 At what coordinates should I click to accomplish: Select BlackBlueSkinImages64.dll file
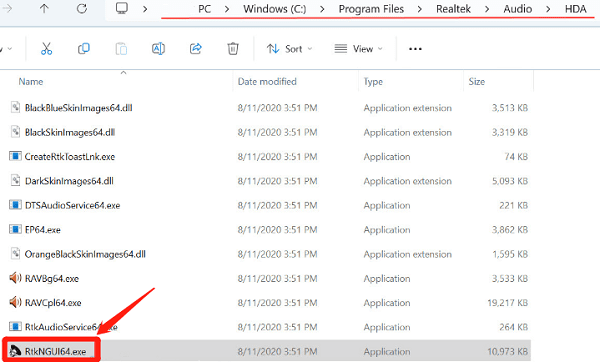pos(78,108)
